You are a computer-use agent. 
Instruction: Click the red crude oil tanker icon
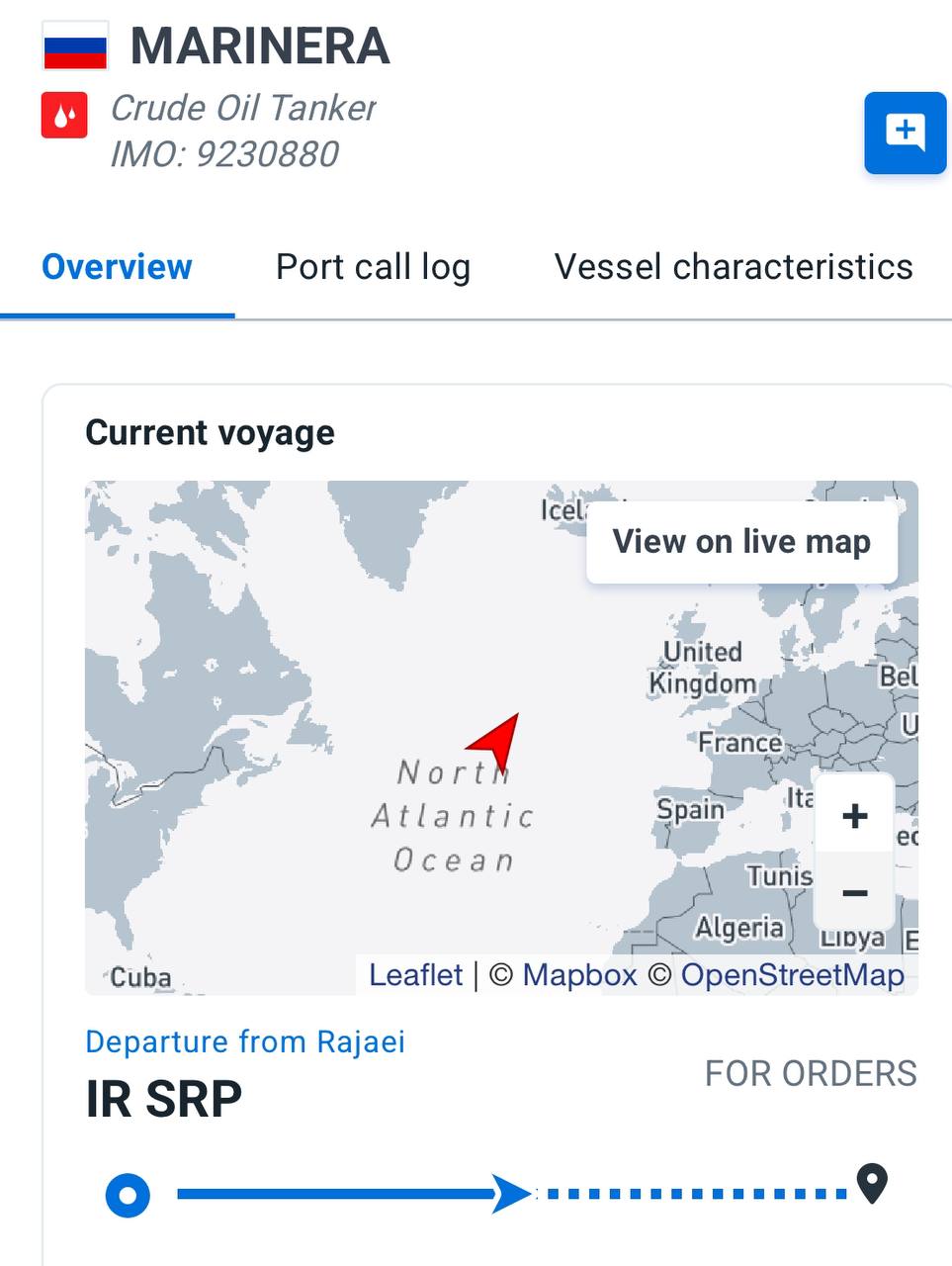(x=64, y=116)
